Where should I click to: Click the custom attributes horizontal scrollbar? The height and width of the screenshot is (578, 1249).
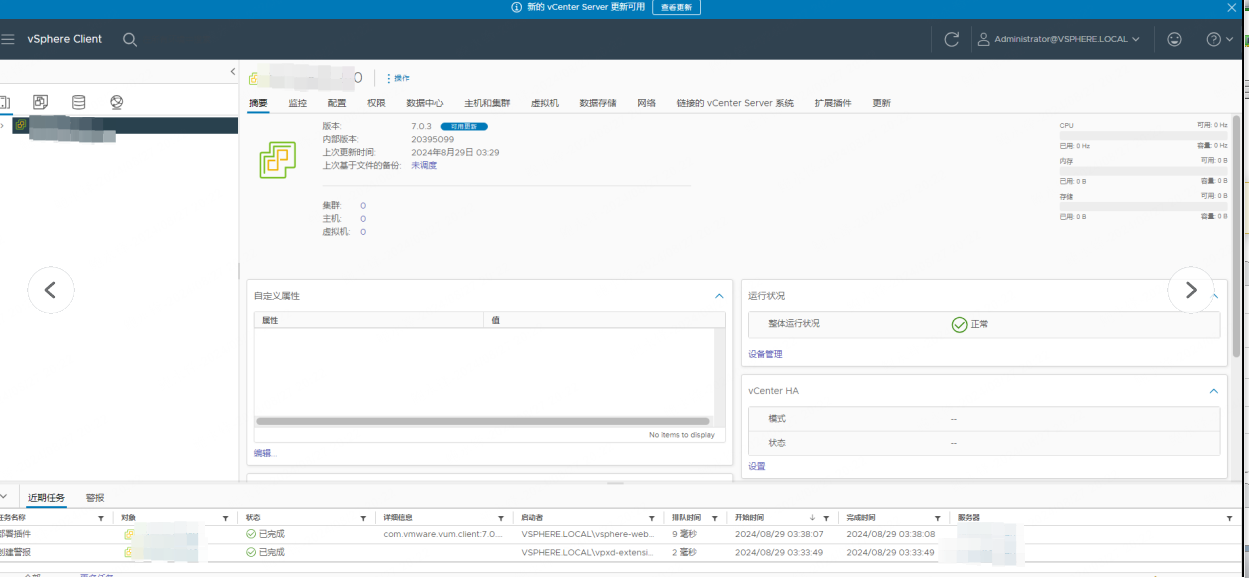click(485, 422)
